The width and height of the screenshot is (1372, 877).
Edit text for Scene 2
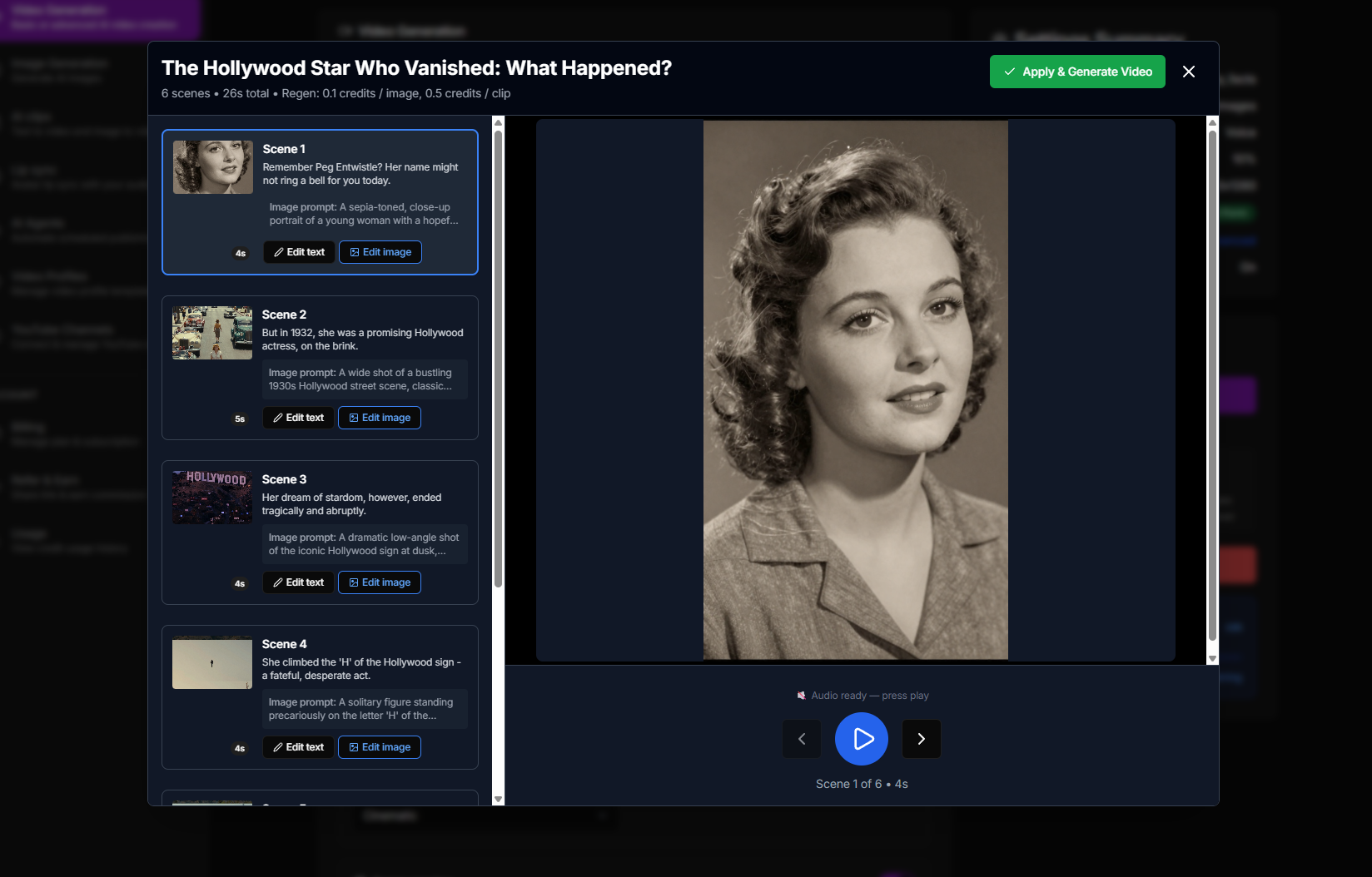(x=298, y=418)
